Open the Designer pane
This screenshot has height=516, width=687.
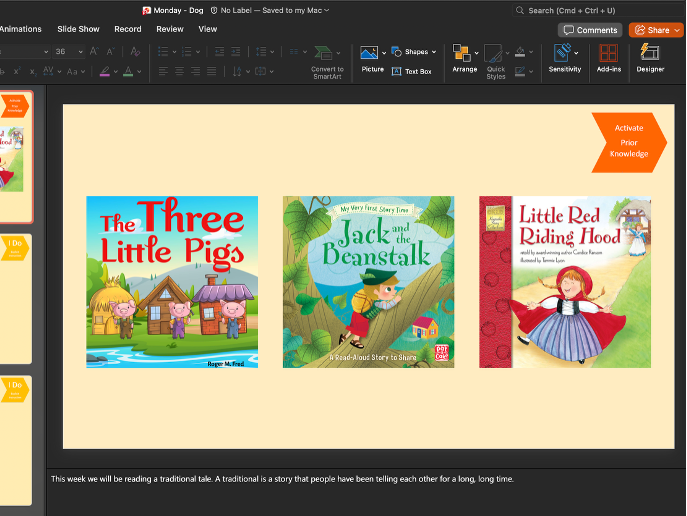650,58
